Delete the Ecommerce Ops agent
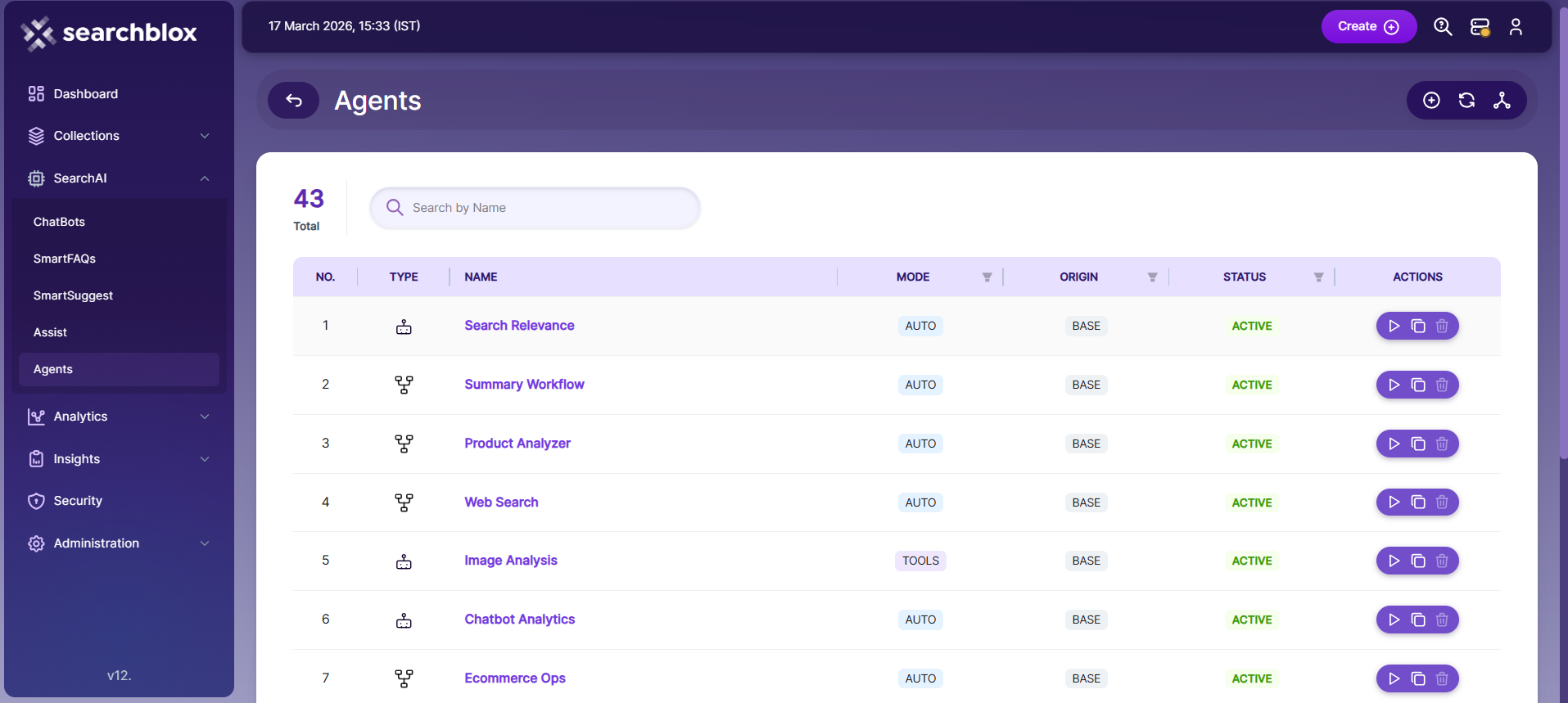This screenshot has width=1568, height=703. tap(1442, 678)
